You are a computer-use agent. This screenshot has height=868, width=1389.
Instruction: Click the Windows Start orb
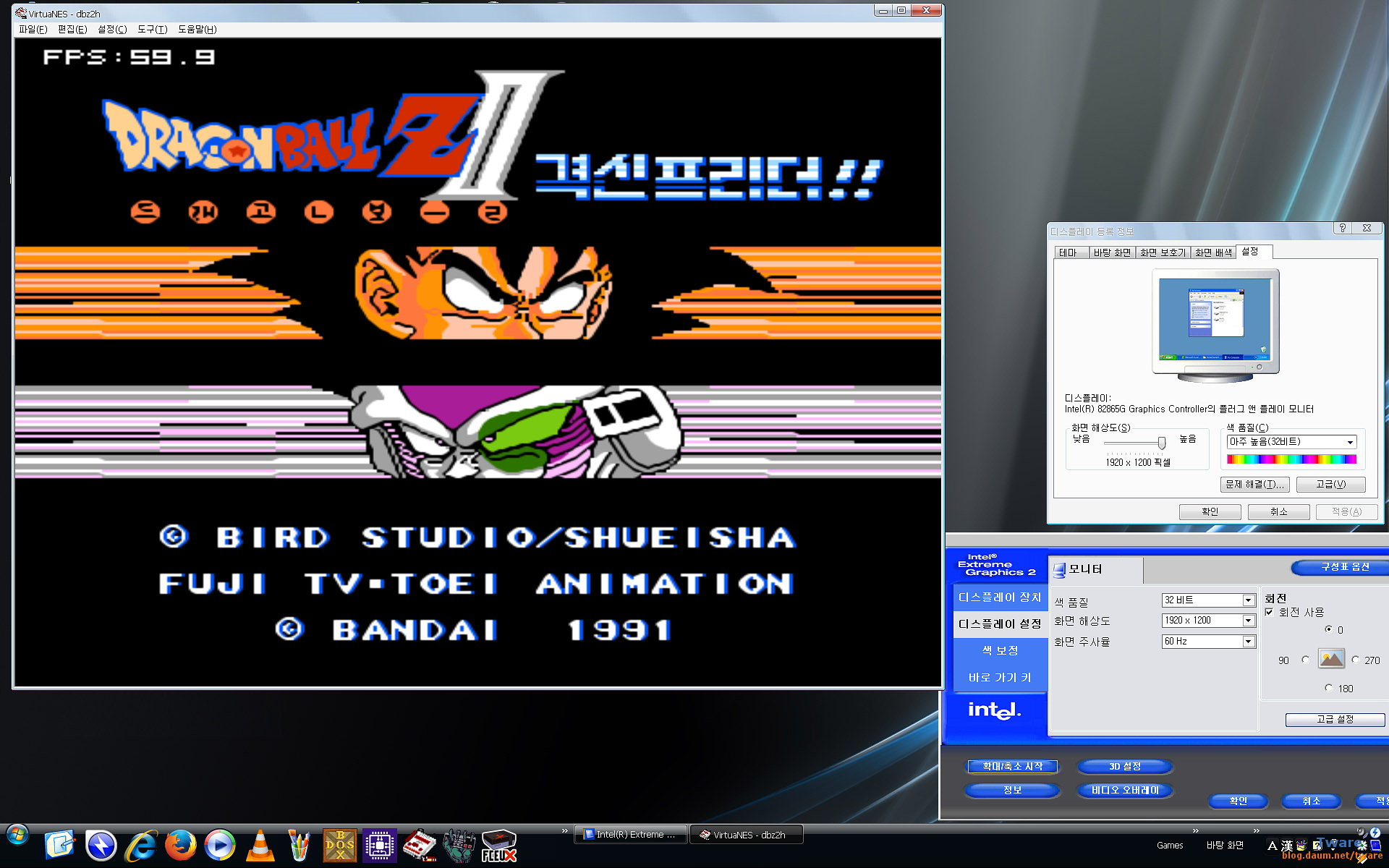pos(17,836)
